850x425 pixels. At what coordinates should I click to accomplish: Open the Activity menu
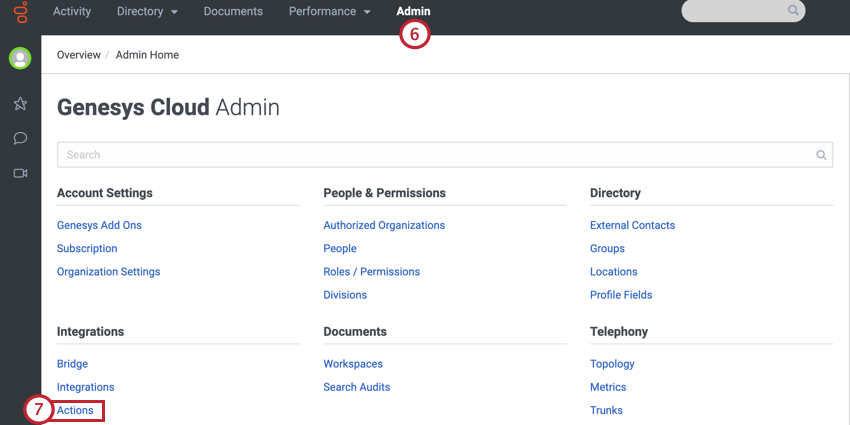72,12
